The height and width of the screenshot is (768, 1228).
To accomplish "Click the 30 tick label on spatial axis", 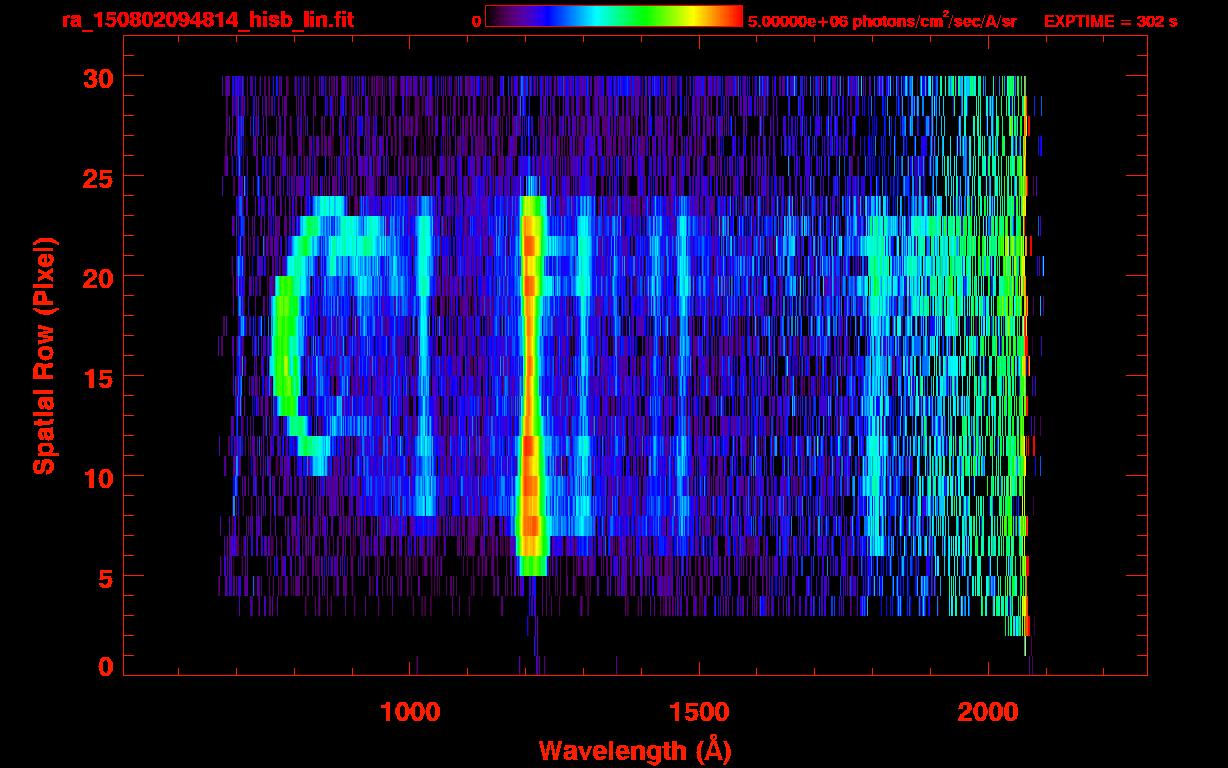I will (97, 77).
